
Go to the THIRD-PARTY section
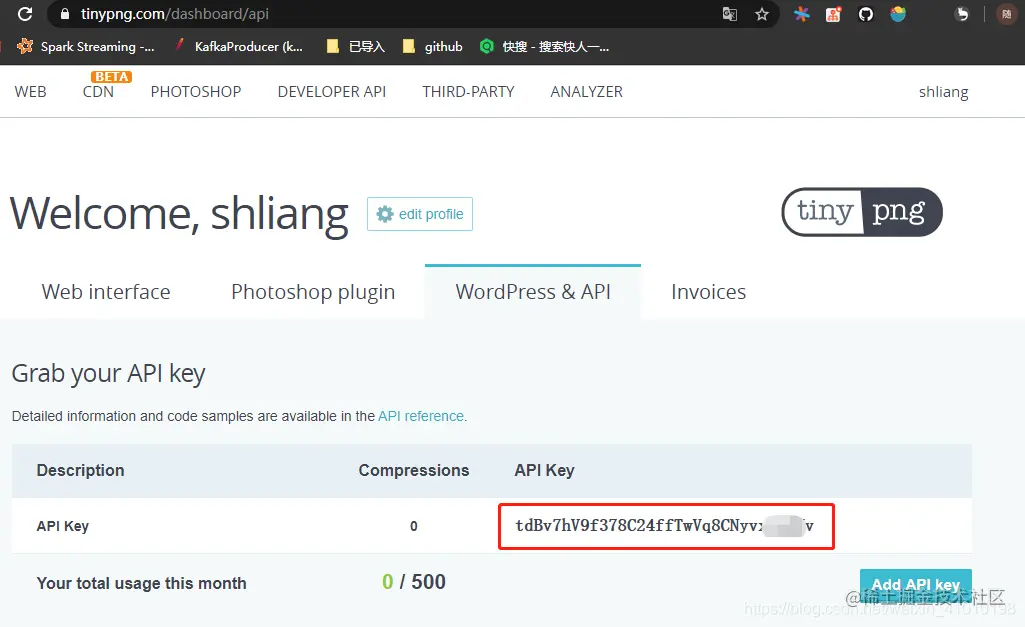click(x=468, y=91)
